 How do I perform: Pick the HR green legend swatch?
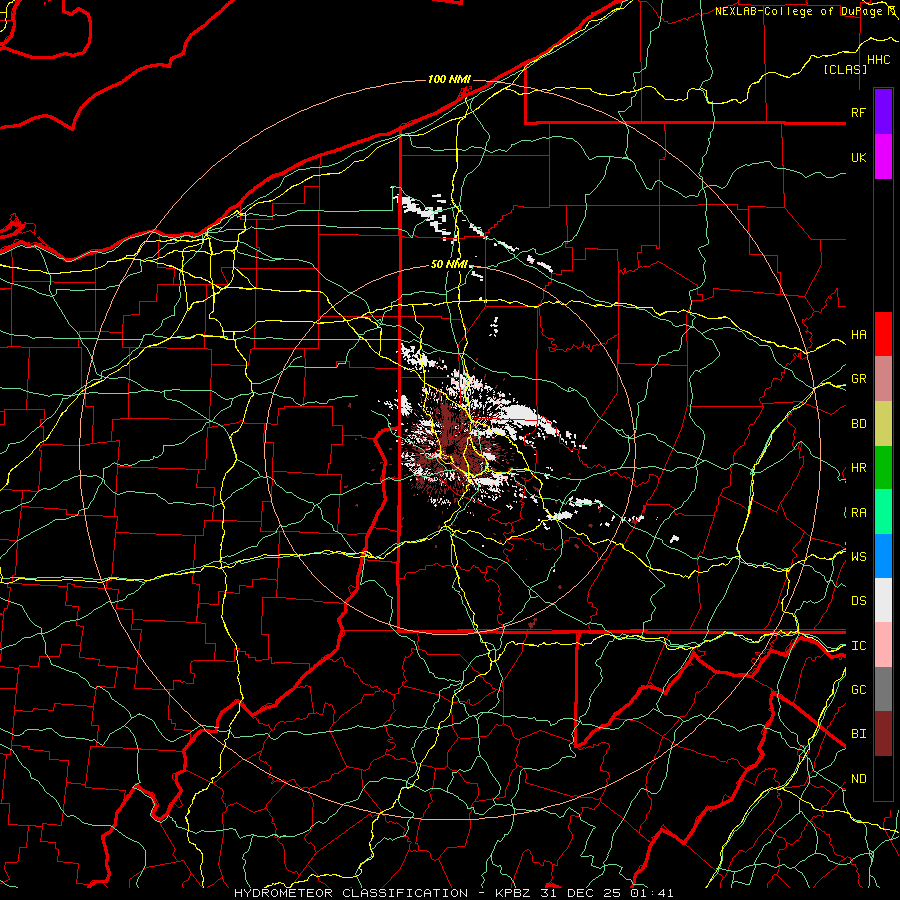point(883,467)
